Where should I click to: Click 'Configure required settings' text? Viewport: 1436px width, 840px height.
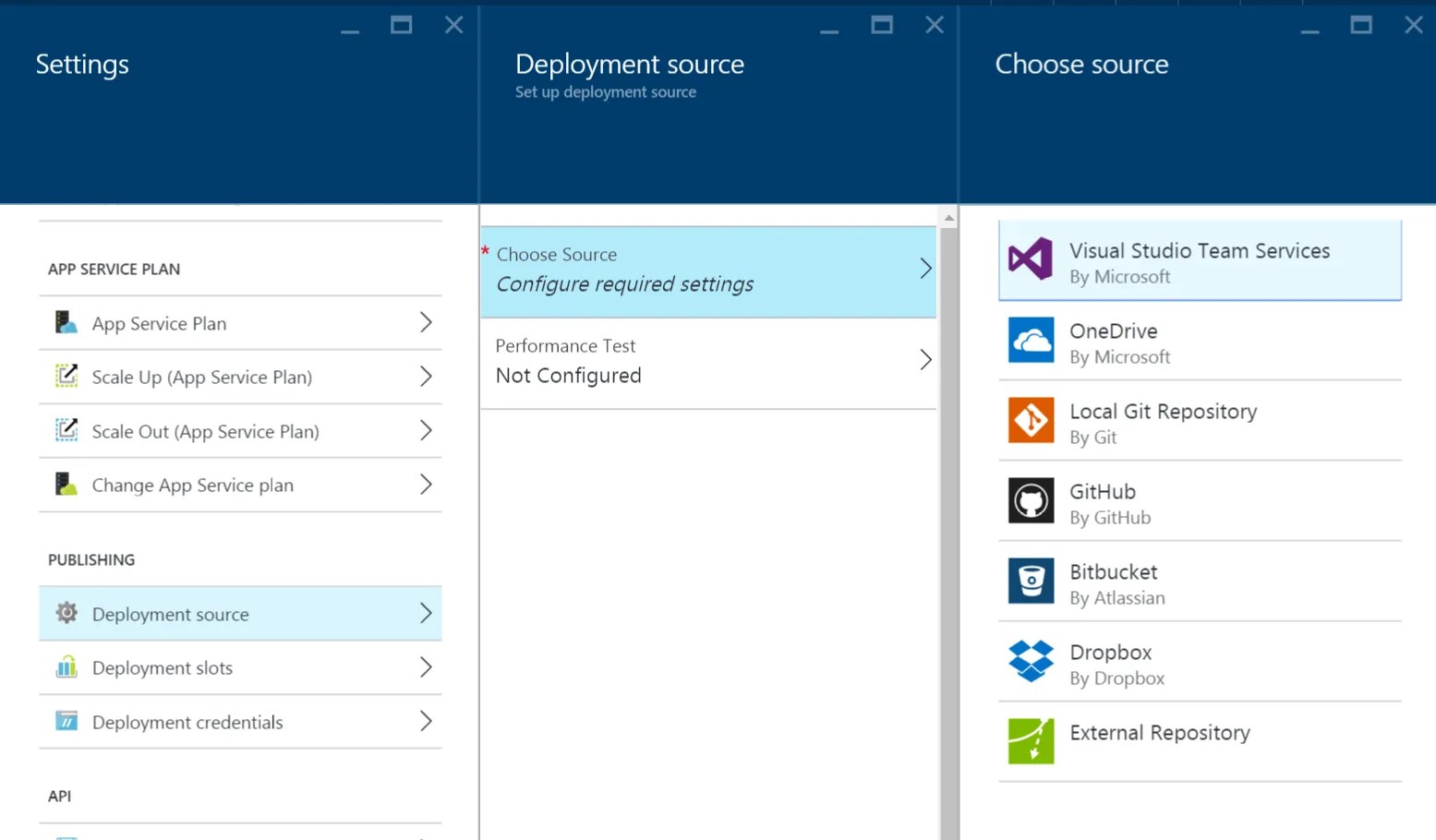(625, 284)
